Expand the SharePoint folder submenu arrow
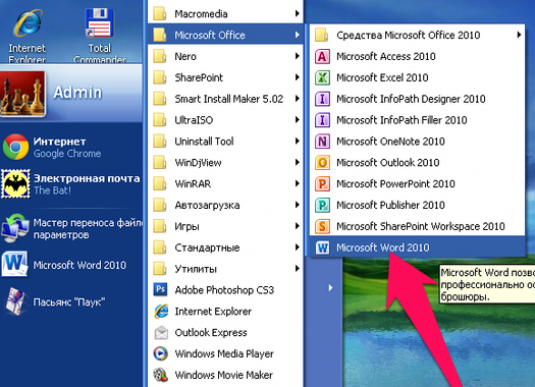This screenshot has height=387, width=535. click(297, 77)
